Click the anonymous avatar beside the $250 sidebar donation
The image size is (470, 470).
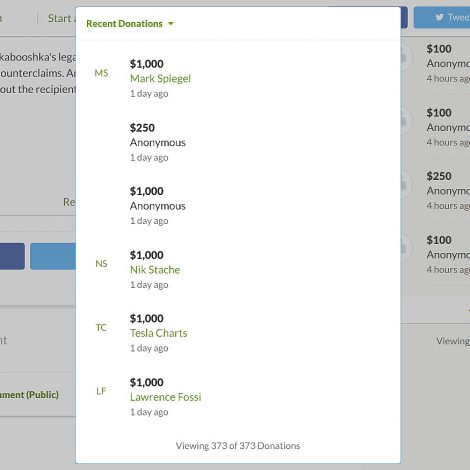click(403, 184)
